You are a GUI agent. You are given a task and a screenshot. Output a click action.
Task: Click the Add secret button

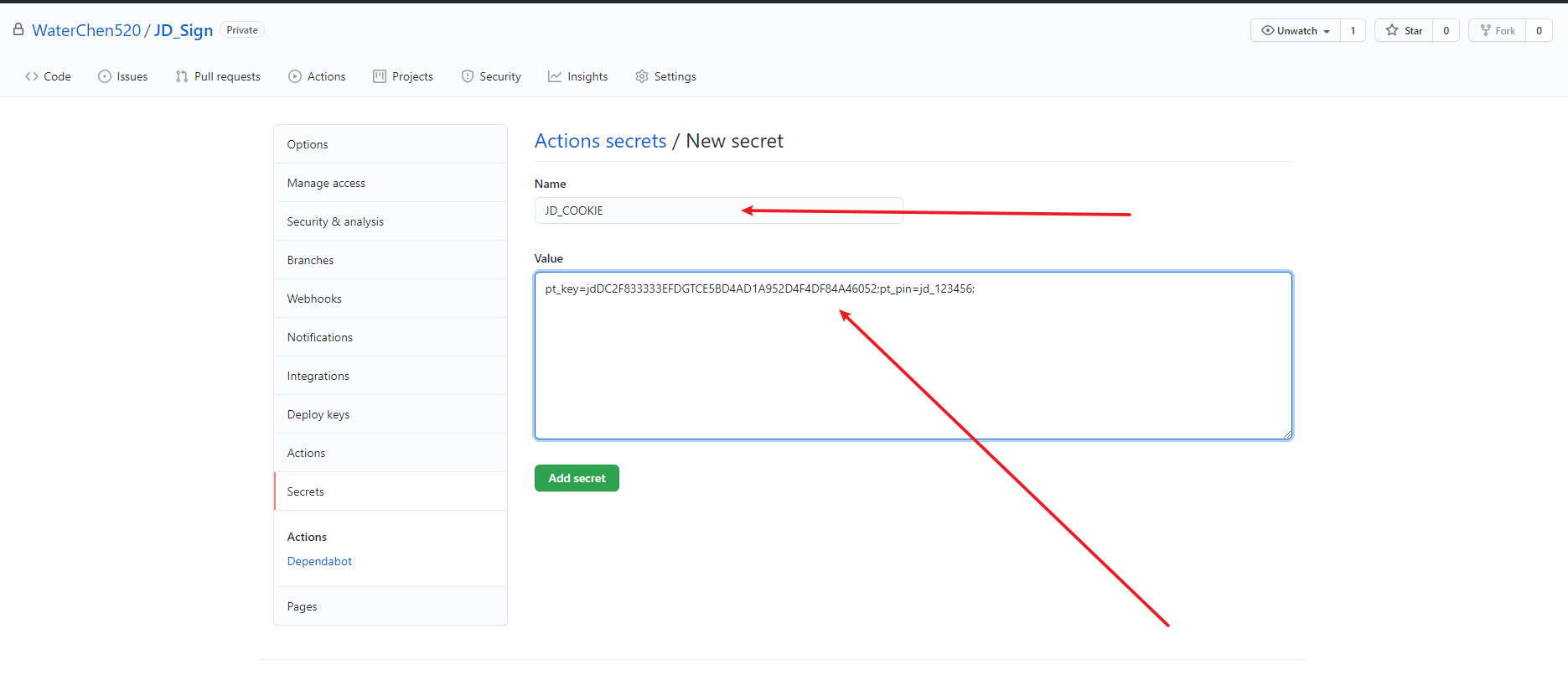[x=577, y=478]
